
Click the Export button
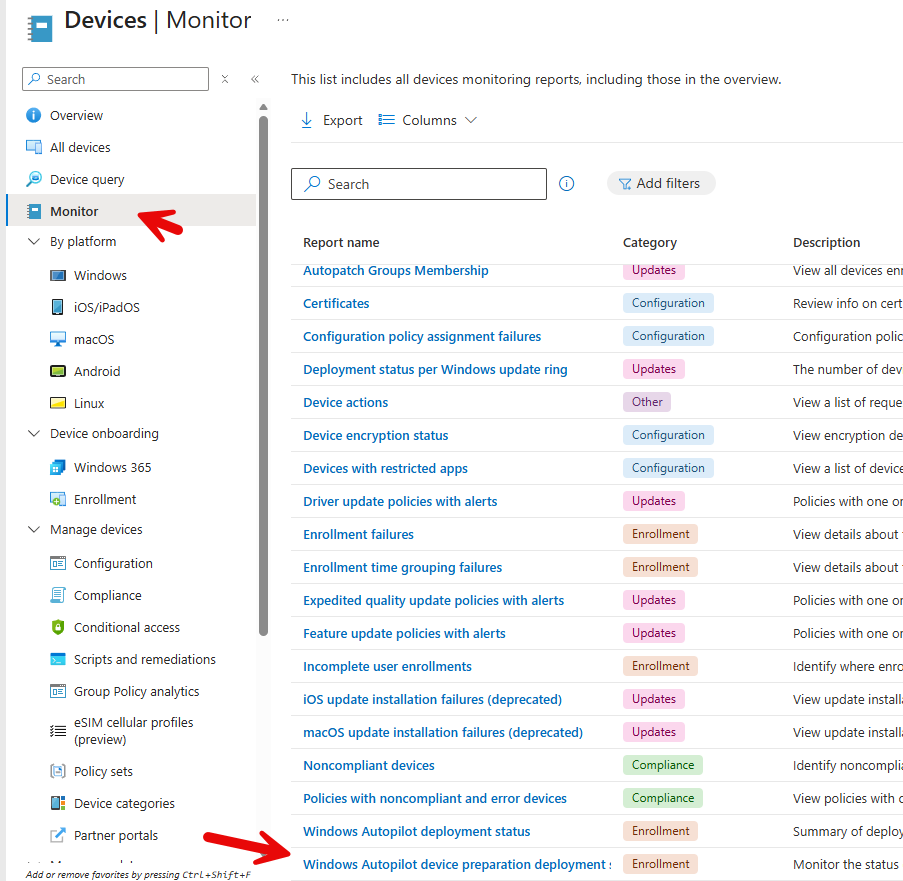coord(332,120)
